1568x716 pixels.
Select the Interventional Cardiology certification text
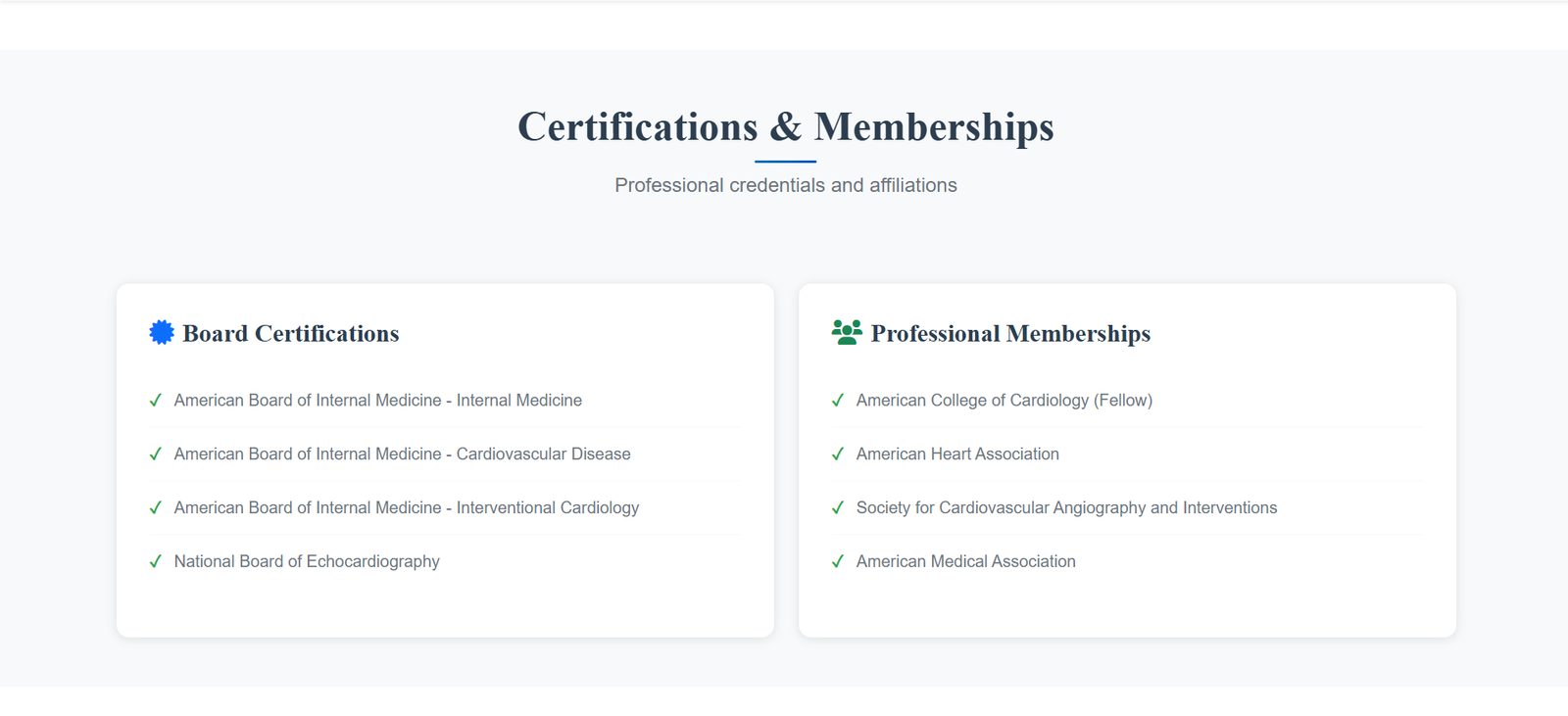406,508
